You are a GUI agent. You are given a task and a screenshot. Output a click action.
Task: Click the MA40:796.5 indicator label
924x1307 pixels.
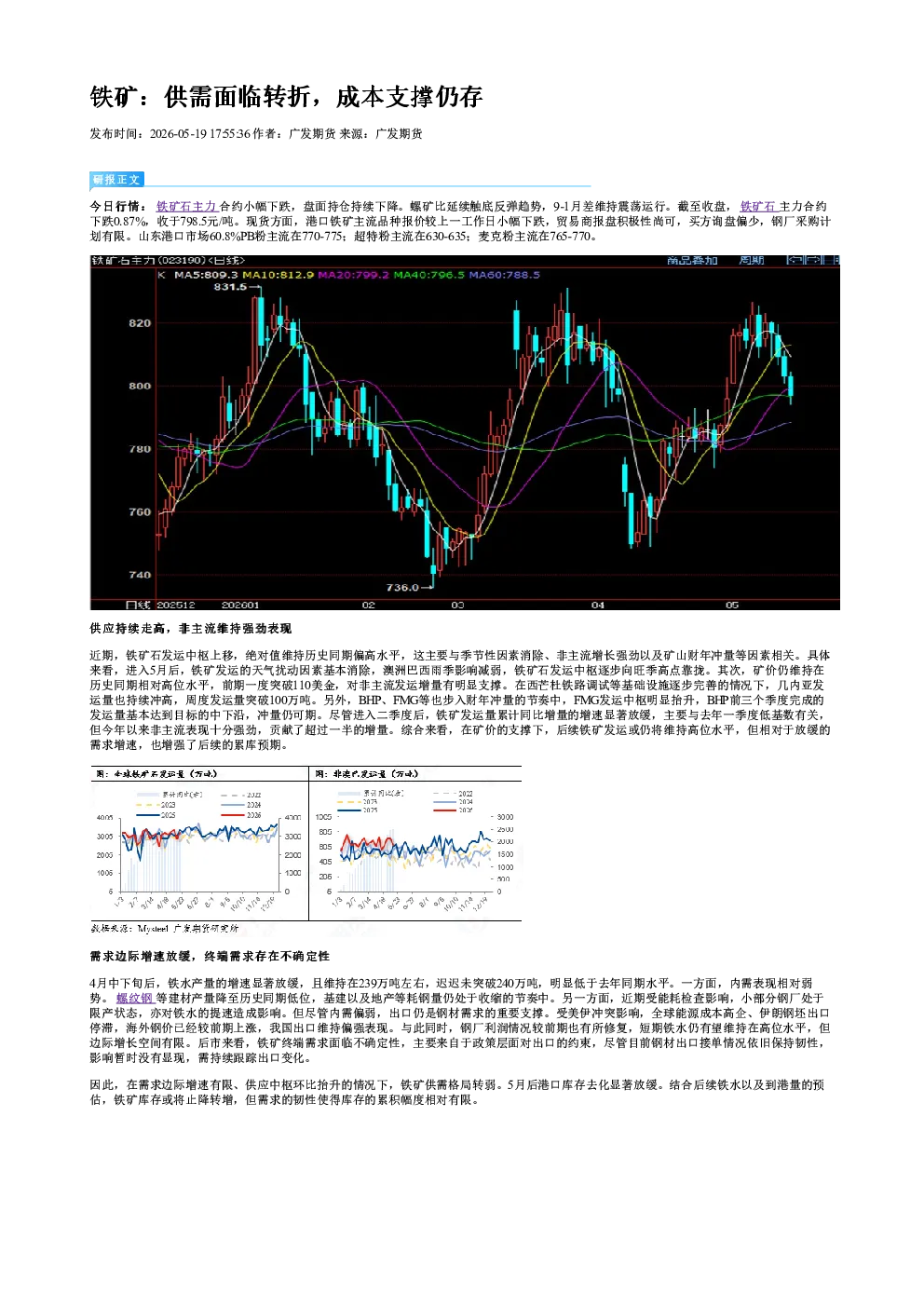click(x=428, y=275)
